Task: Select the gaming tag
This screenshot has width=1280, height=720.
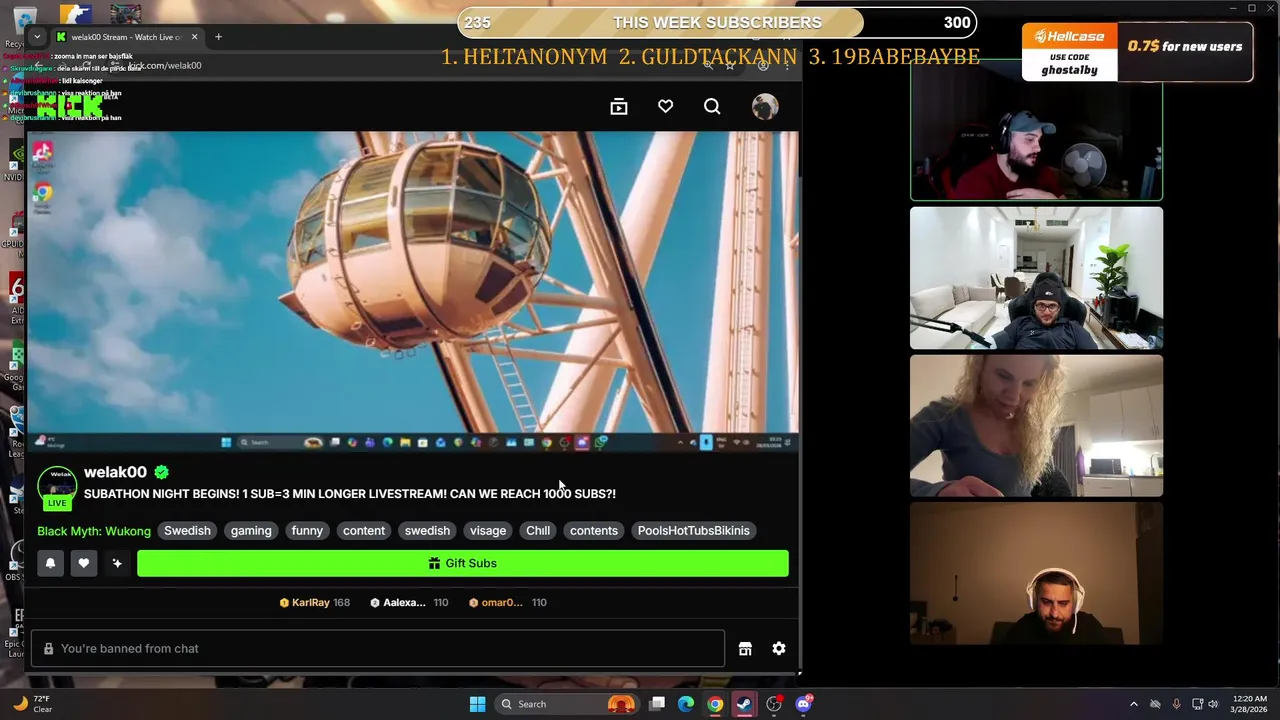Action: coord(251,531)
